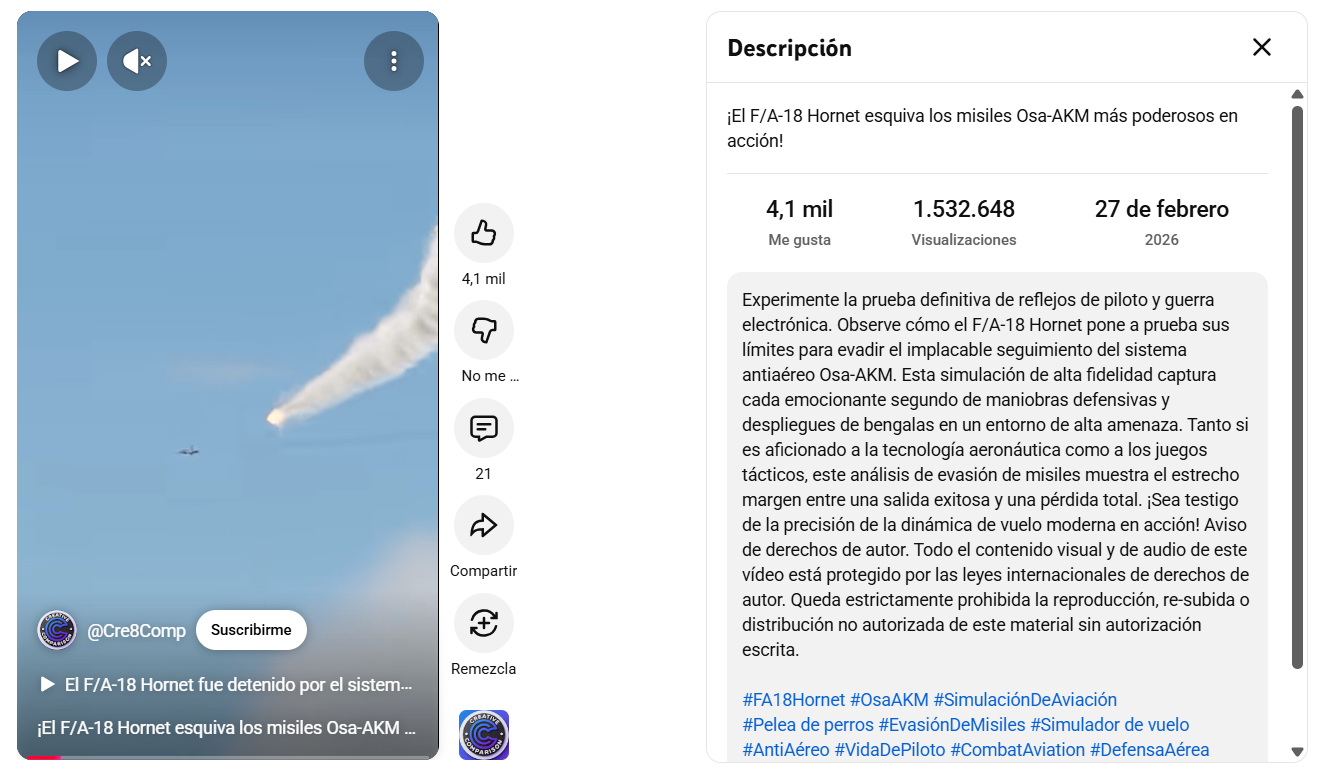The width and height of the screenshot is (1320, 771).
Task: Open the sound source thumbnail below Remezcla
Action: click(x=484, y=735)
